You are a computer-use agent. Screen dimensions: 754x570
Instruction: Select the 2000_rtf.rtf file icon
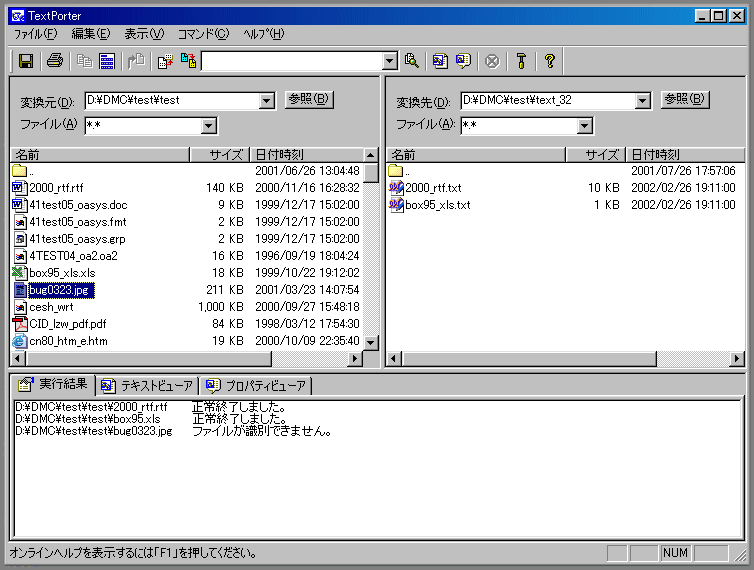[x=19, y=188]
